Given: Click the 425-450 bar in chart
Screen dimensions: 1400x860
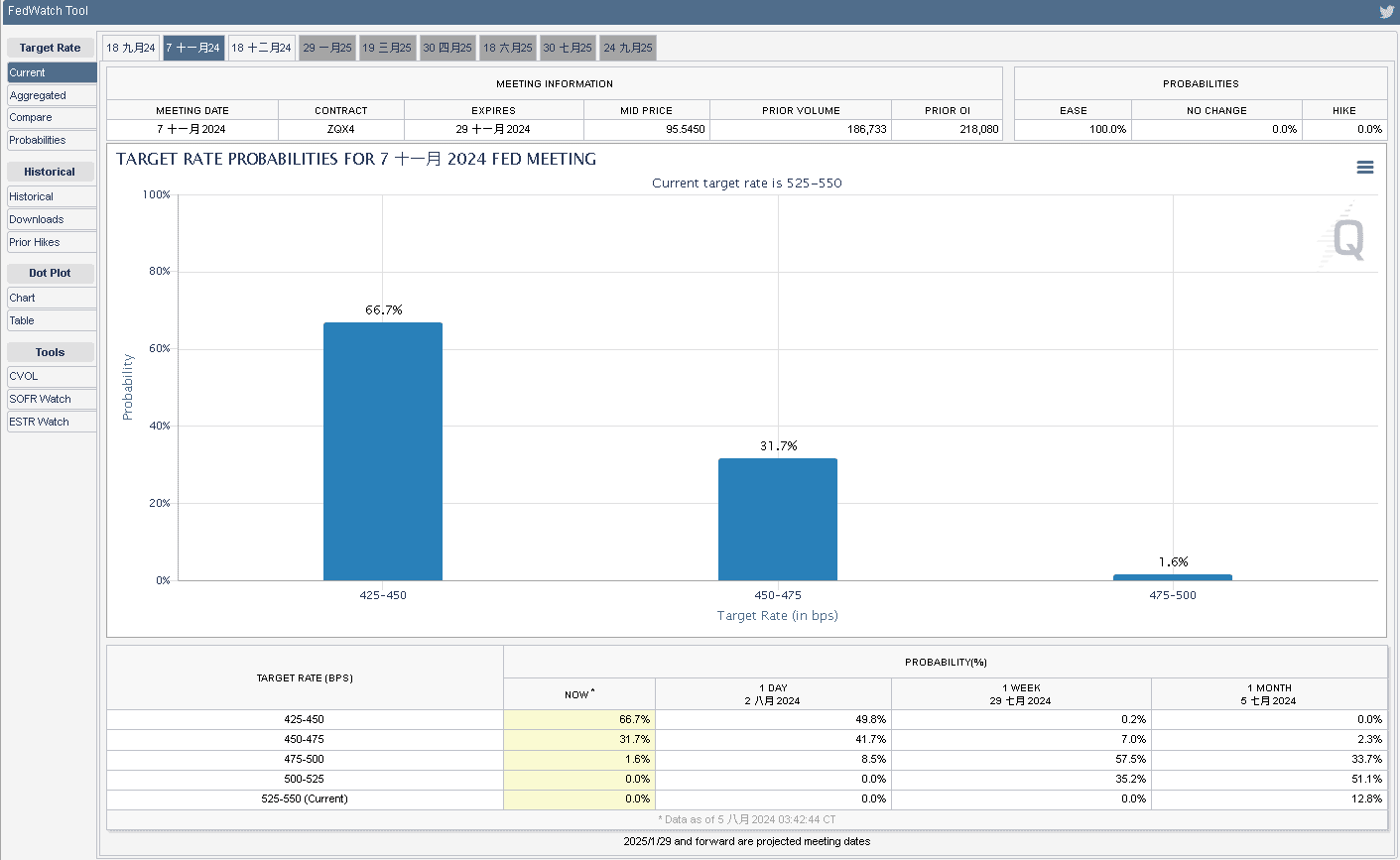Looking at the screenshot, I should click(x=383, y=451).
